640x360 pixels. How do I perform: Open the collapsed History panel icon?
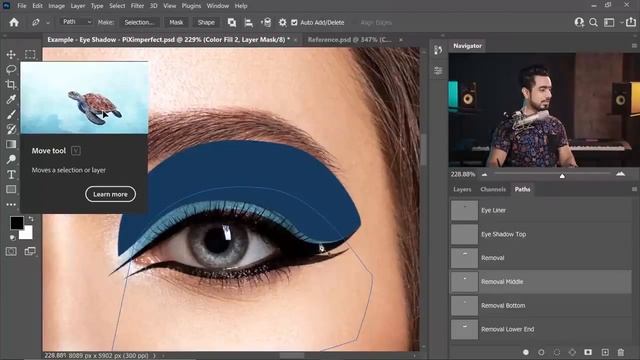click(438, 50)
